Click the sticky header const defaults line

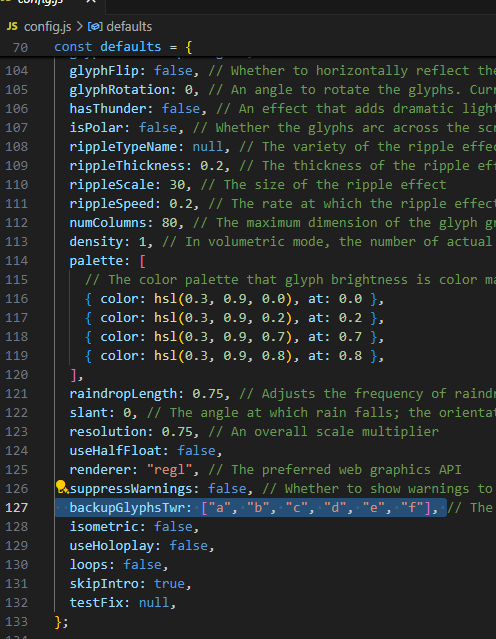click(123, 47)
